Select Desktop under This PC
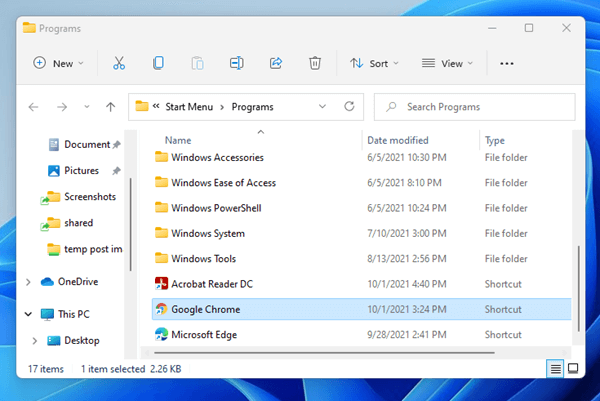 [82, 341]
